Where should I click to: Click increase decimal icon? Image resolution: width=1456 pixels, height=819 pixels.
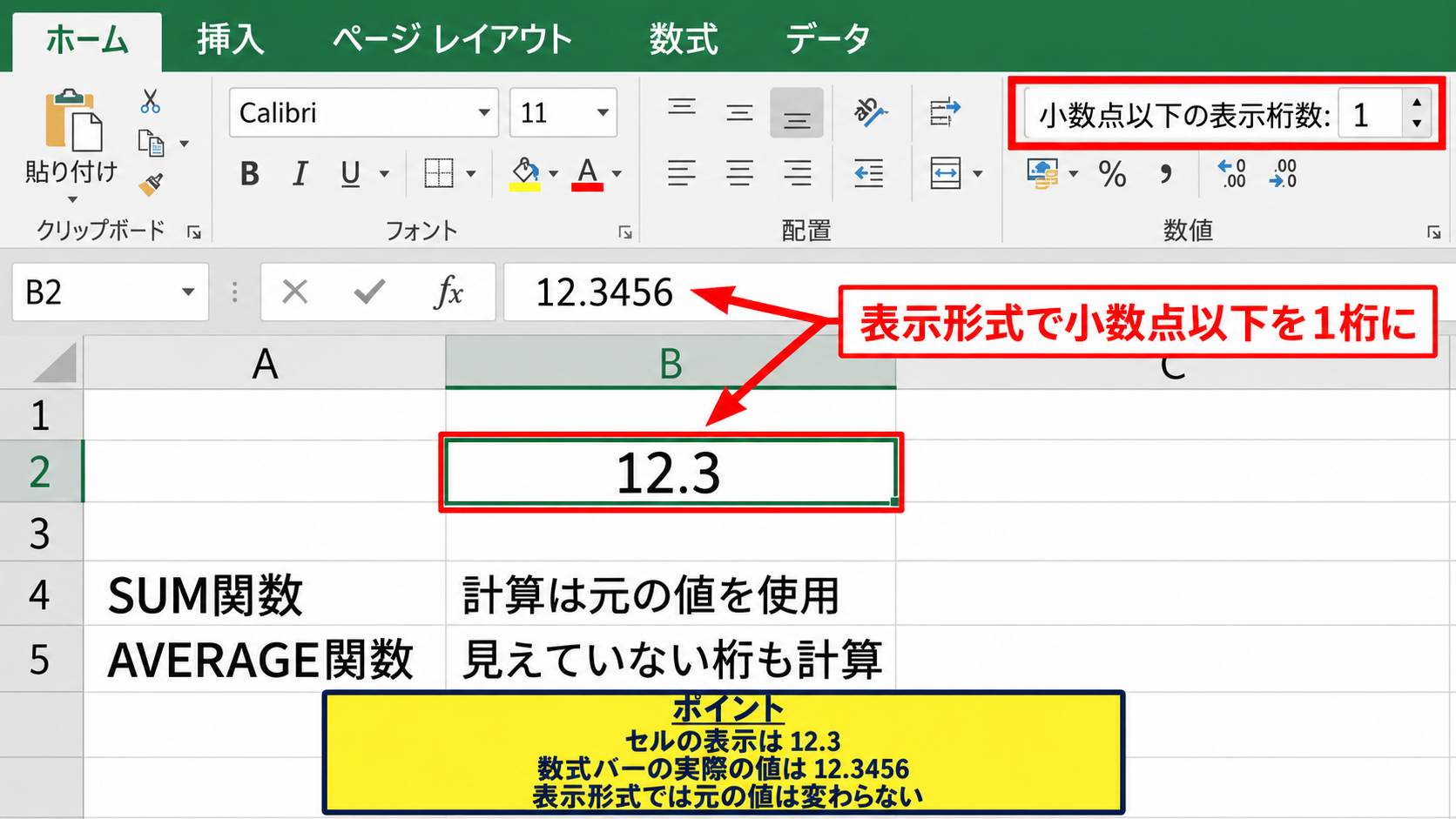pyautogui.click(x=1231, y=173)
